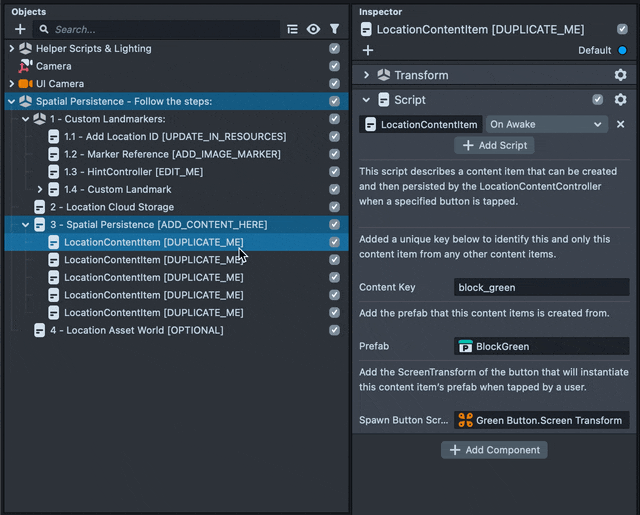
Task: Open the Script component settings gear
Action: (x=620, y=100)
